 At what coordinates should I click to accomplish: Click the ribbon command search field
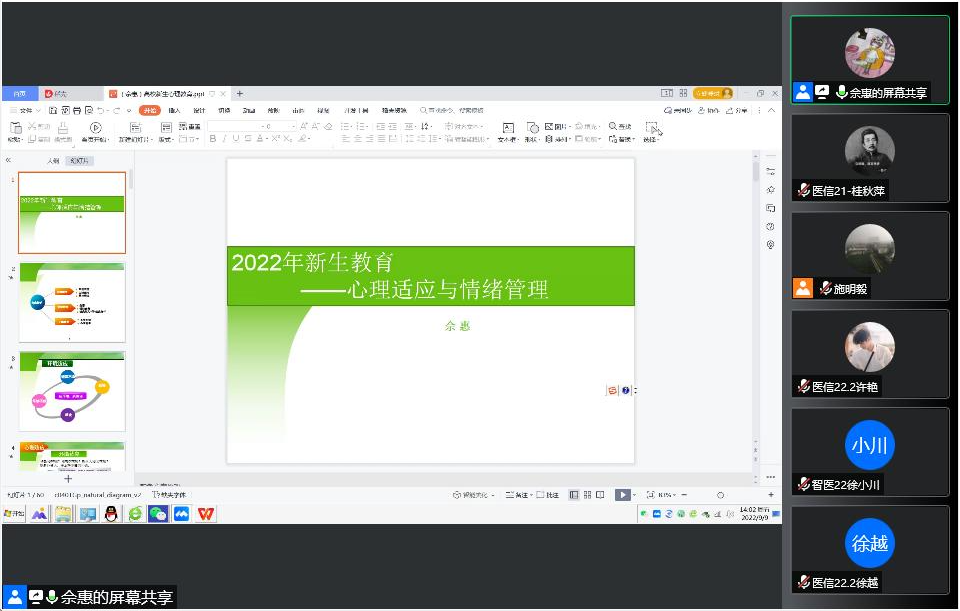(x=453, y=110)
